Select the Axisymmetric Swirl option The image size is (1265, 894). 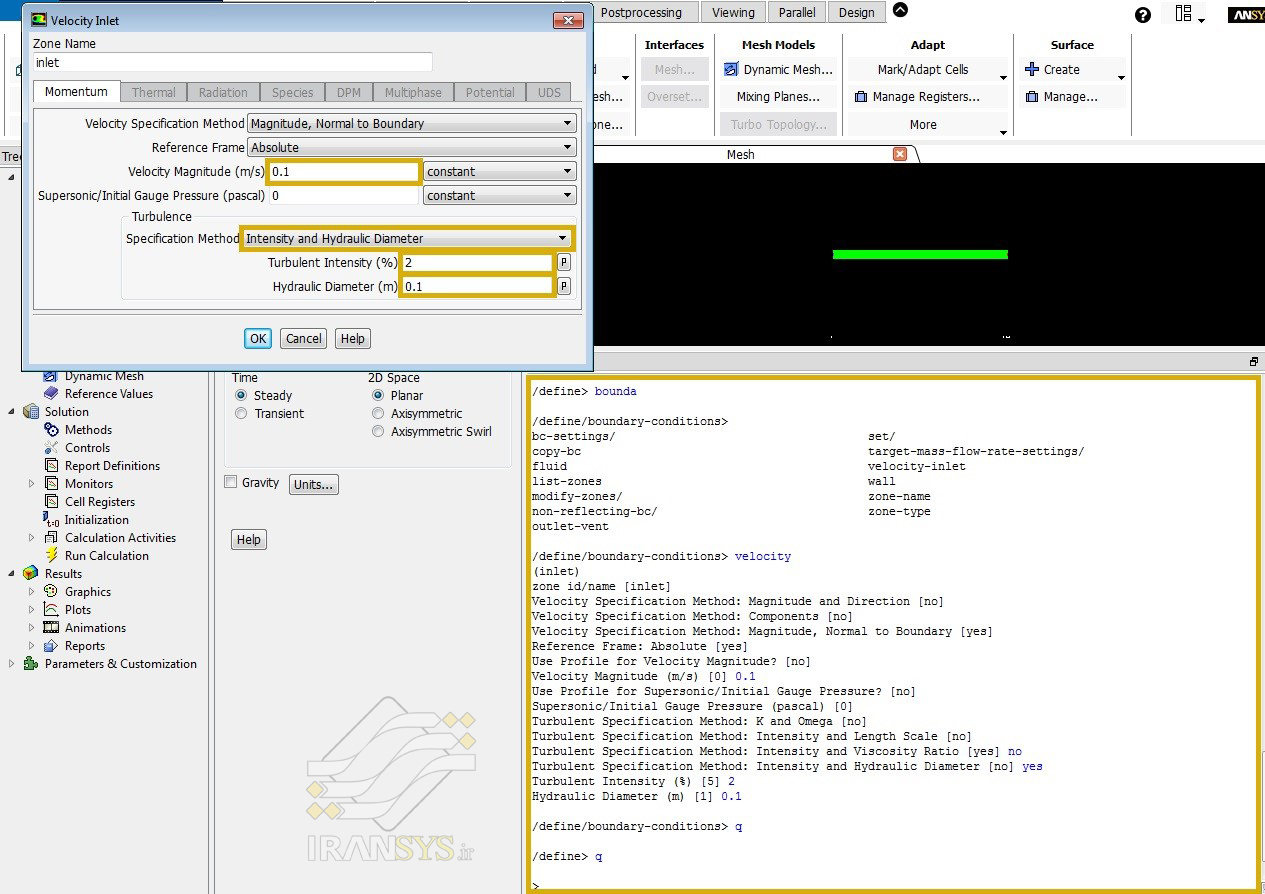(x=378, y=432)
